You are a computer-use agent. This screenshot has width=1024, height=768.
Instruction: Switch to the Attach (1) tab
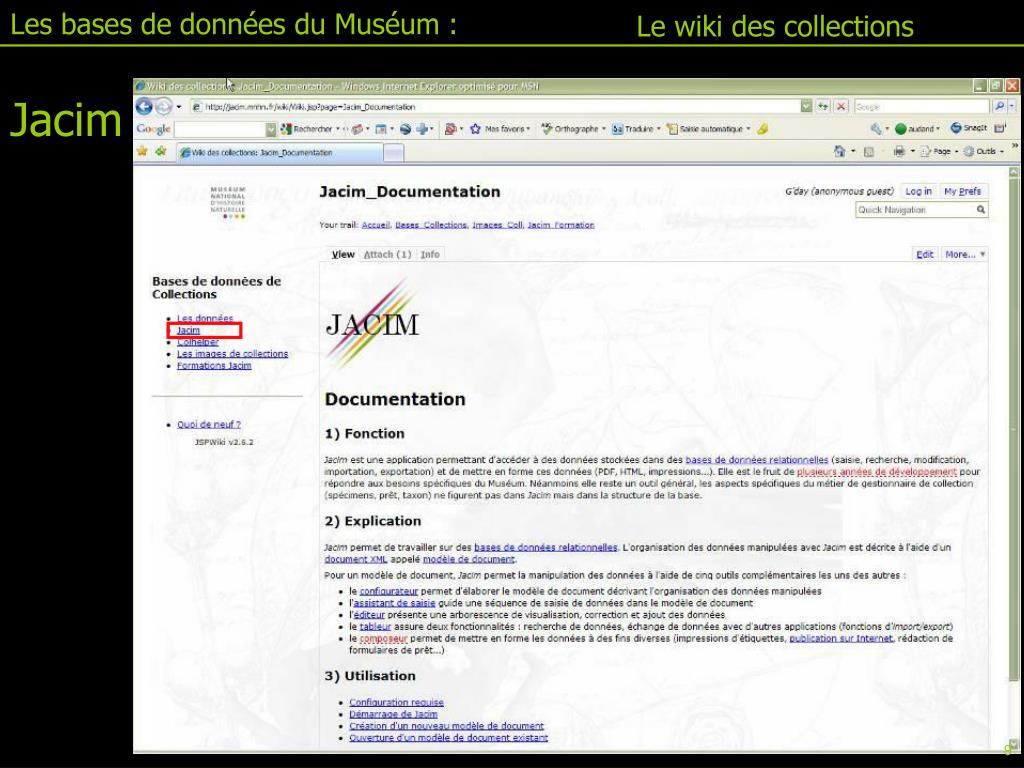pos(387,254)
